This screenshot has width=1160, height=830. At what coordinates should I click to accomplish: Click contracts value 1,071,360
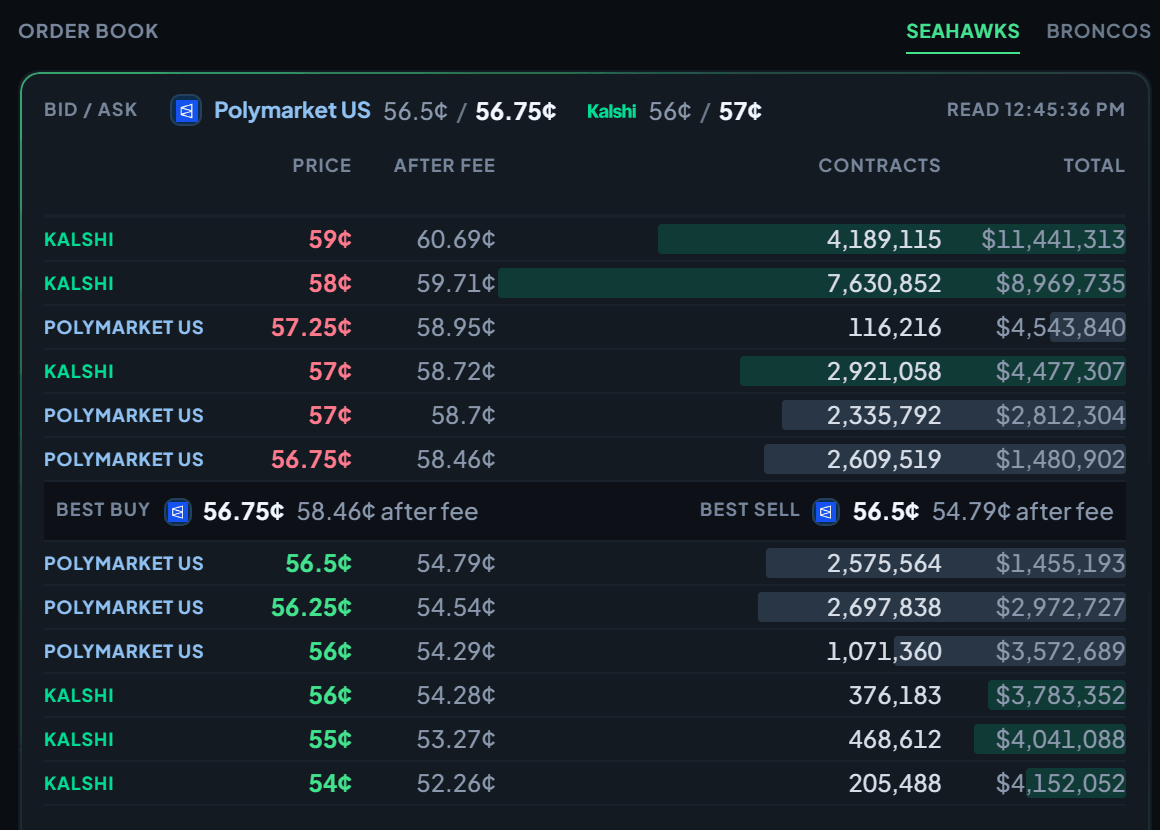(883, 651)
